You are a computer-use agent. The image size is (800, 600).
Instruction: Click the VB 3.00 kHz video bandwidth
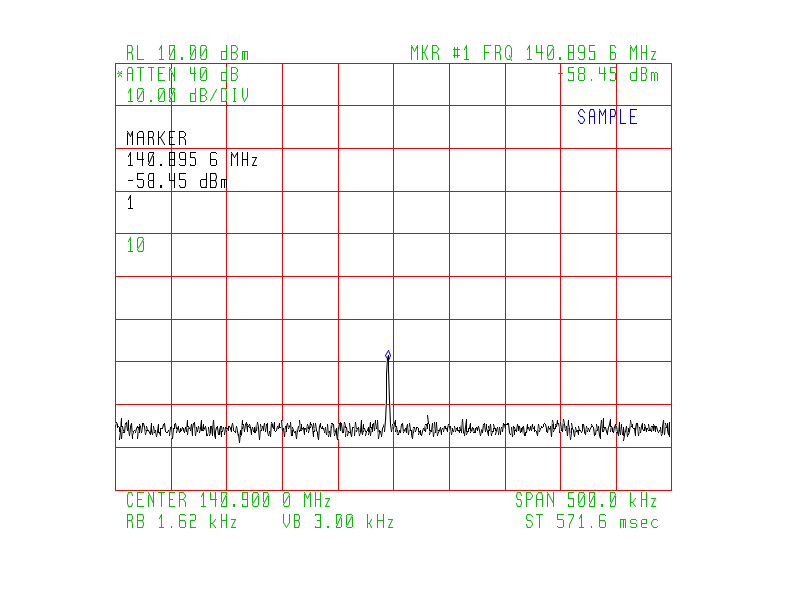coord(338,521)
